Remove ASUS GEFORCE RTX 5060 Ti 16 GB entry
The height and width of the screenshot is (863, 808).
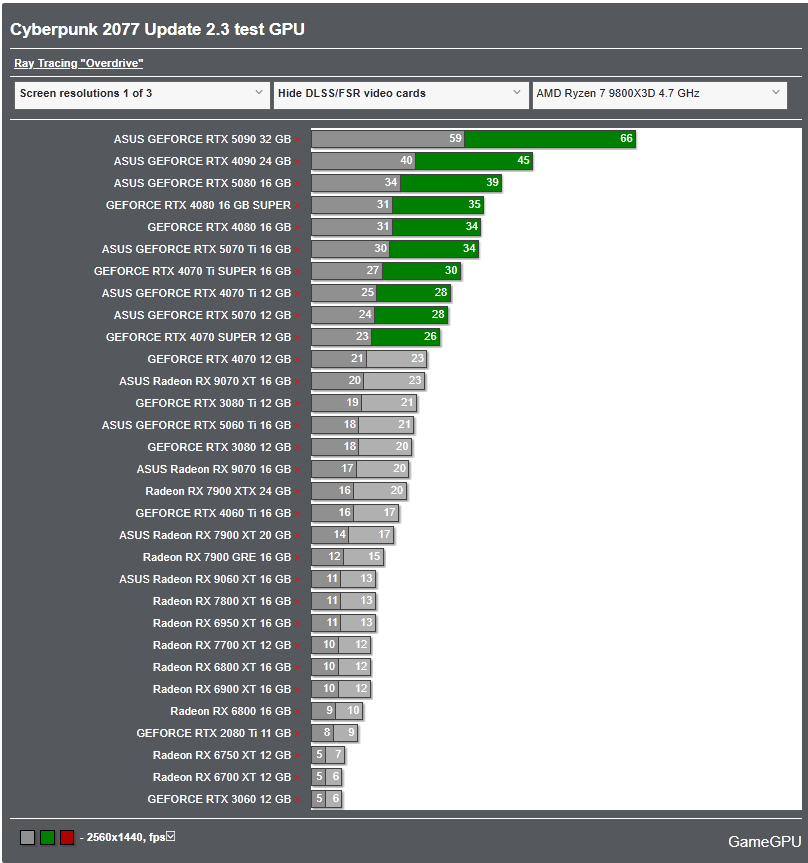tap(298, 426)
